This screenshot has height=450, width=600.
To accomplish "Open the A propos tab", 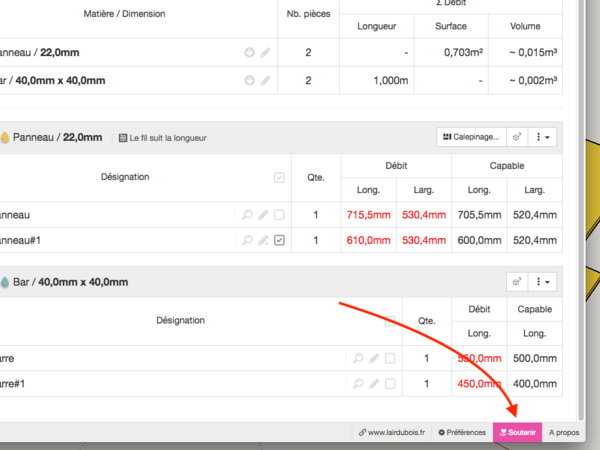I will coord(564,433).
